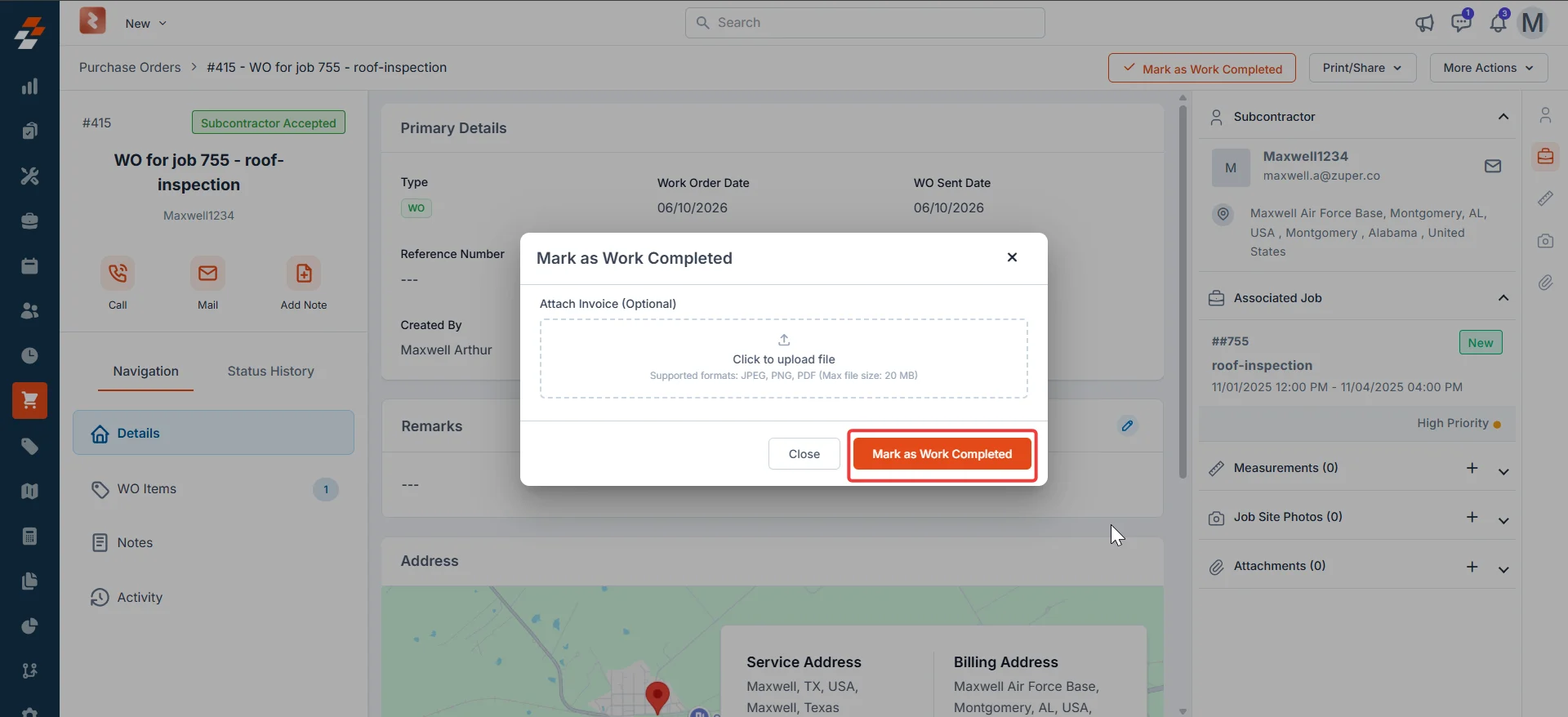Open the pie chart reports sidebar icon
This screenshot has width=1568, height=717.
click(29, 626)
